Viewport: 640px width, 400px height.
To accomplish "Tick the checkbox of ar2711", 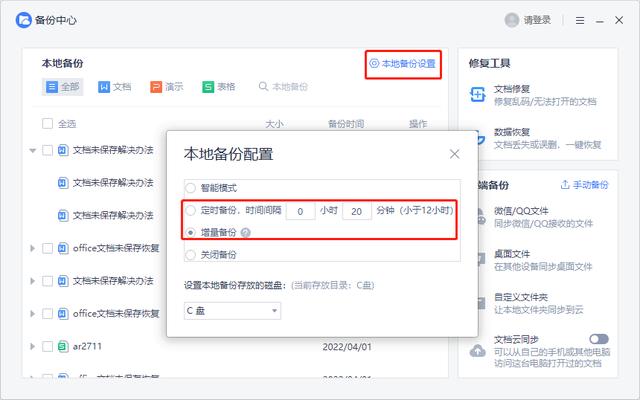I will [x=47, y=347].
